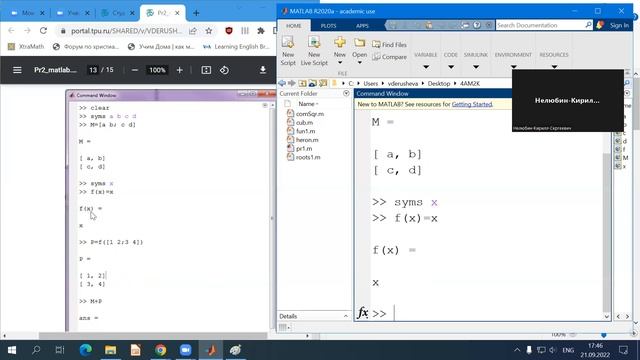Expand the Details panel chevron
The width and height of the screenshot is (640, 360).
(346, 316)
